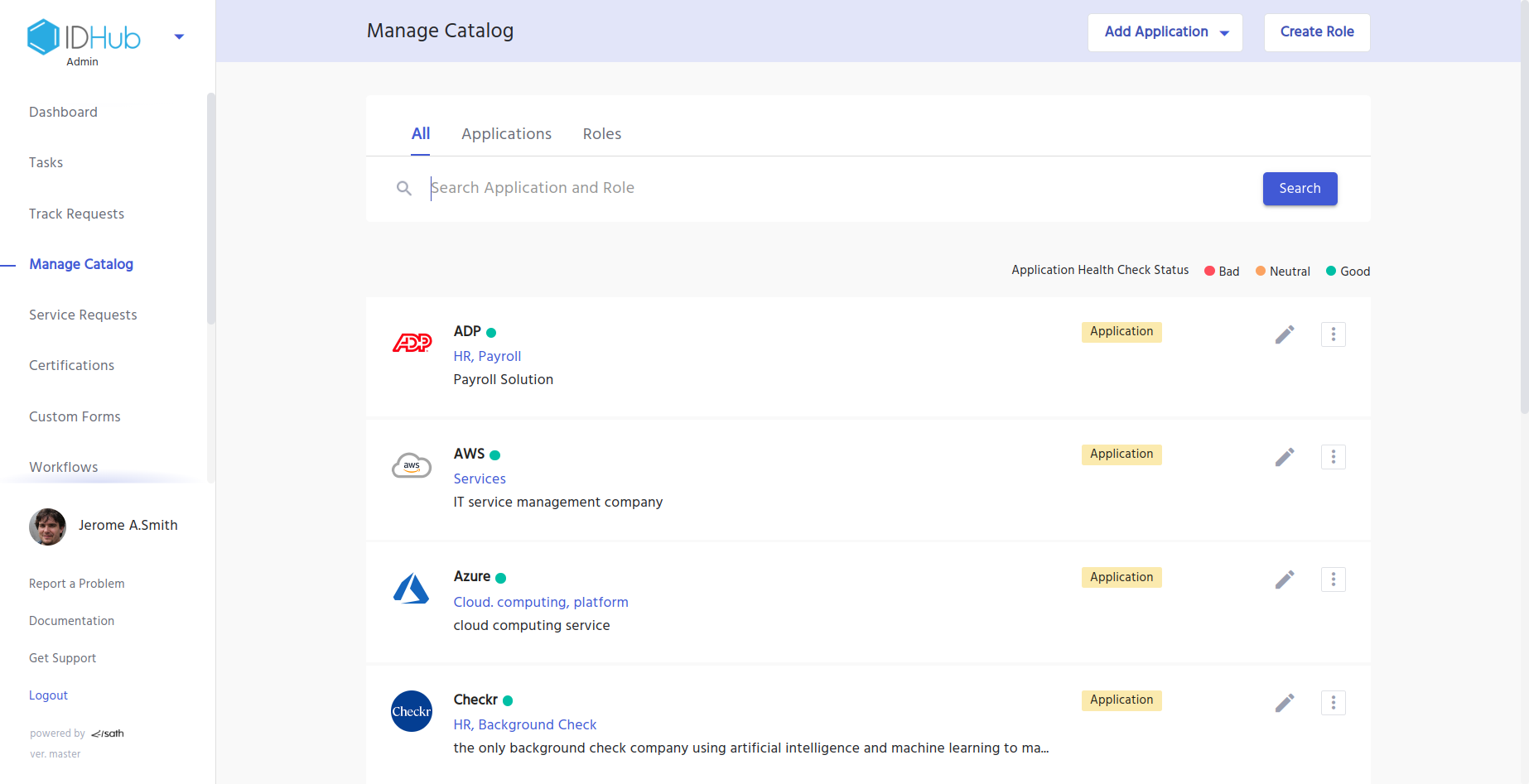Click the blue Search button
This screenshot has width=1529, height=784.
click(1299, 189)
